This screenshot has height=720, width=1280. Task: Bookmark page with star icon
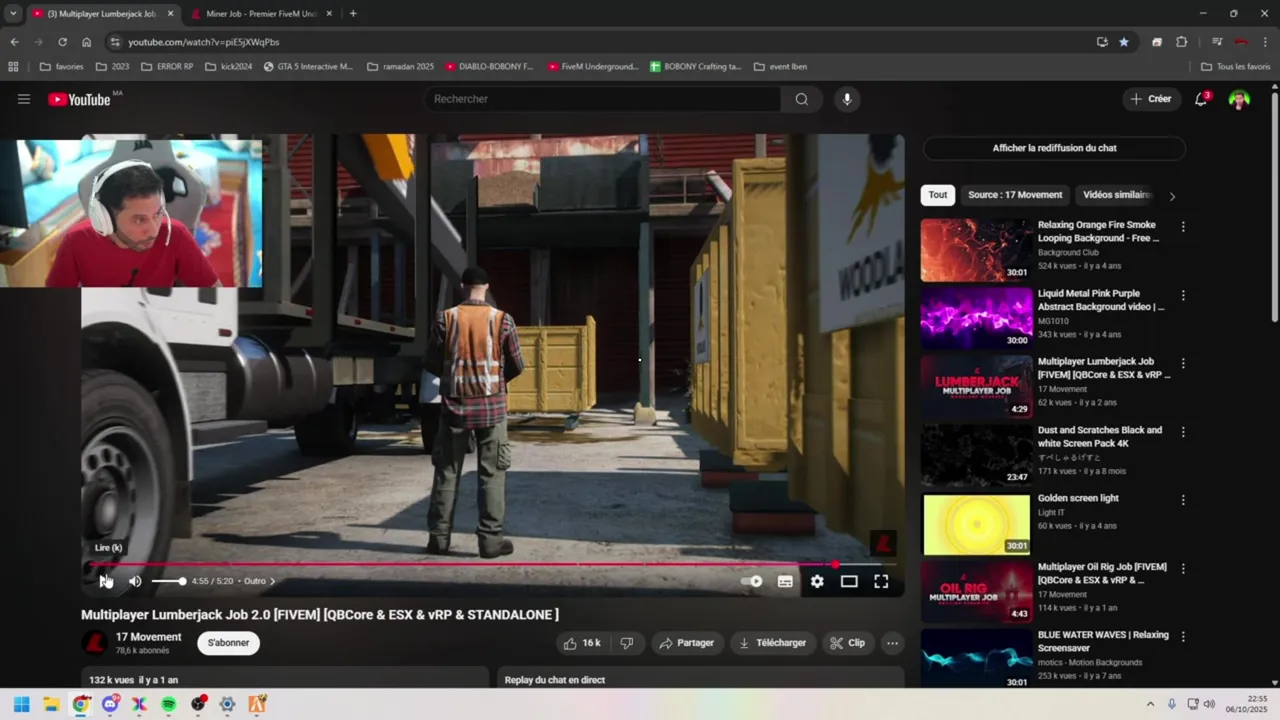click(1124, 42)
